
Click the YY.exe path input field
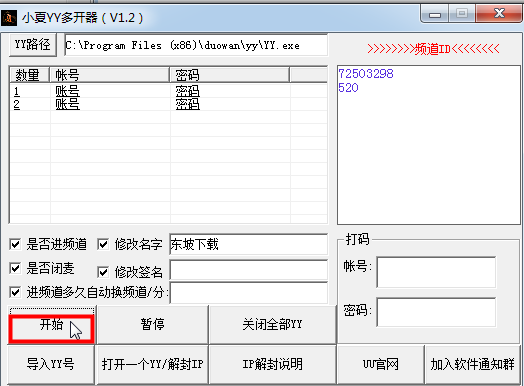196,45
